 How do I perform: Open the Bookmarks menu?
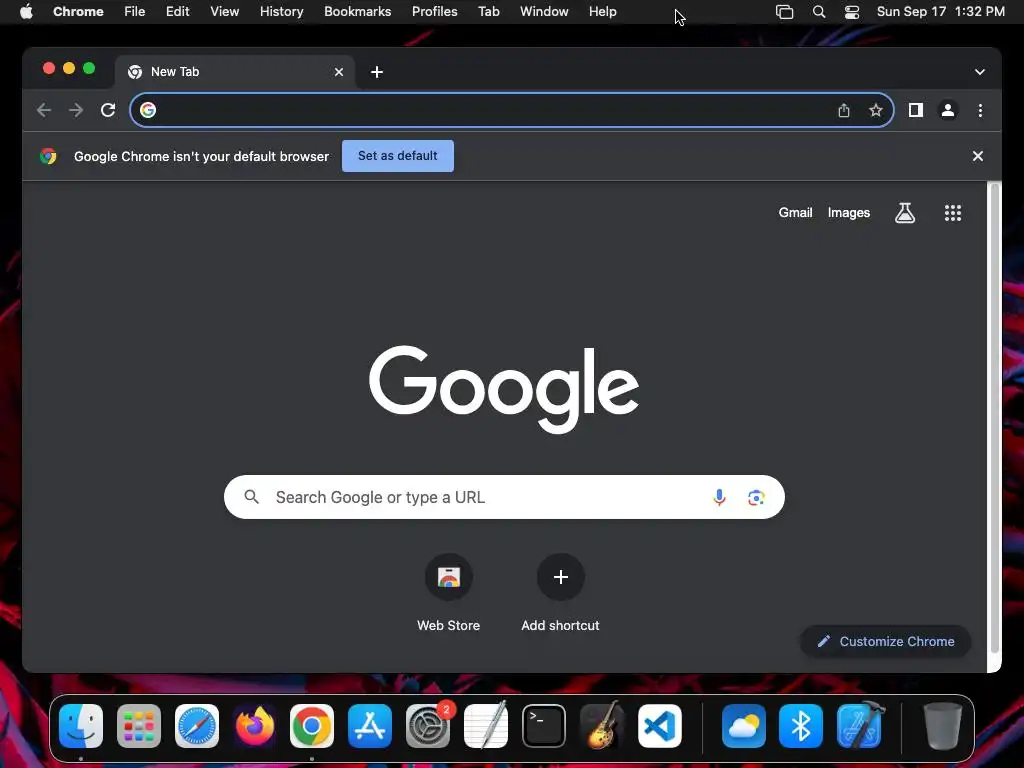358,12
